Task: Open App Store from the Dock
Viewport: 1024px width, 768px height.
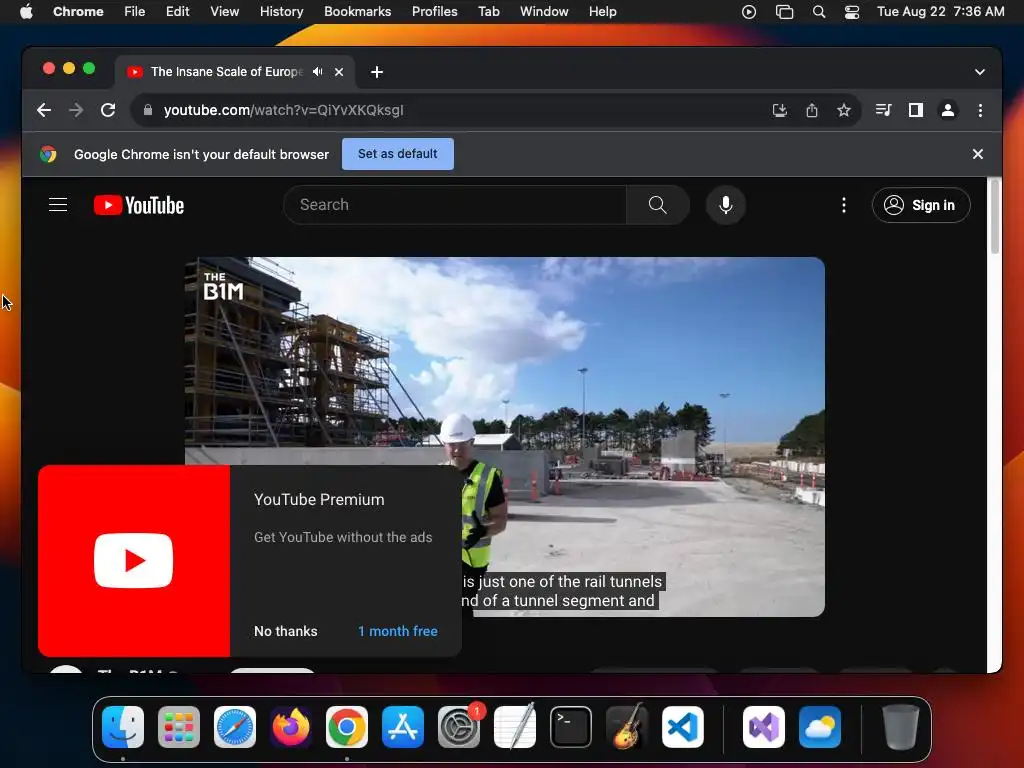Action: [403, 727]
